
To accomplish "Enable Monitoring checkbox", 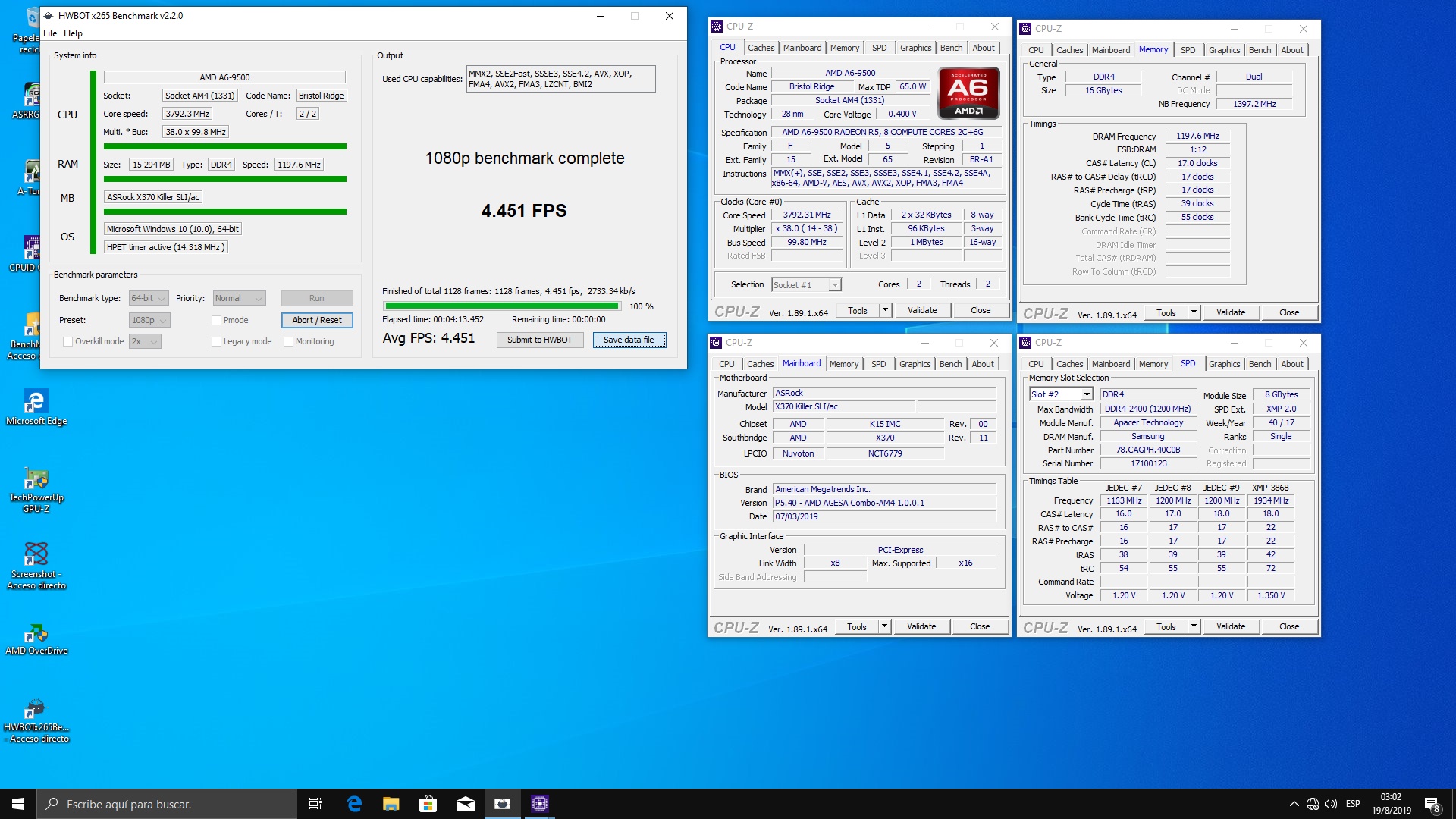I will coord(288,341).
